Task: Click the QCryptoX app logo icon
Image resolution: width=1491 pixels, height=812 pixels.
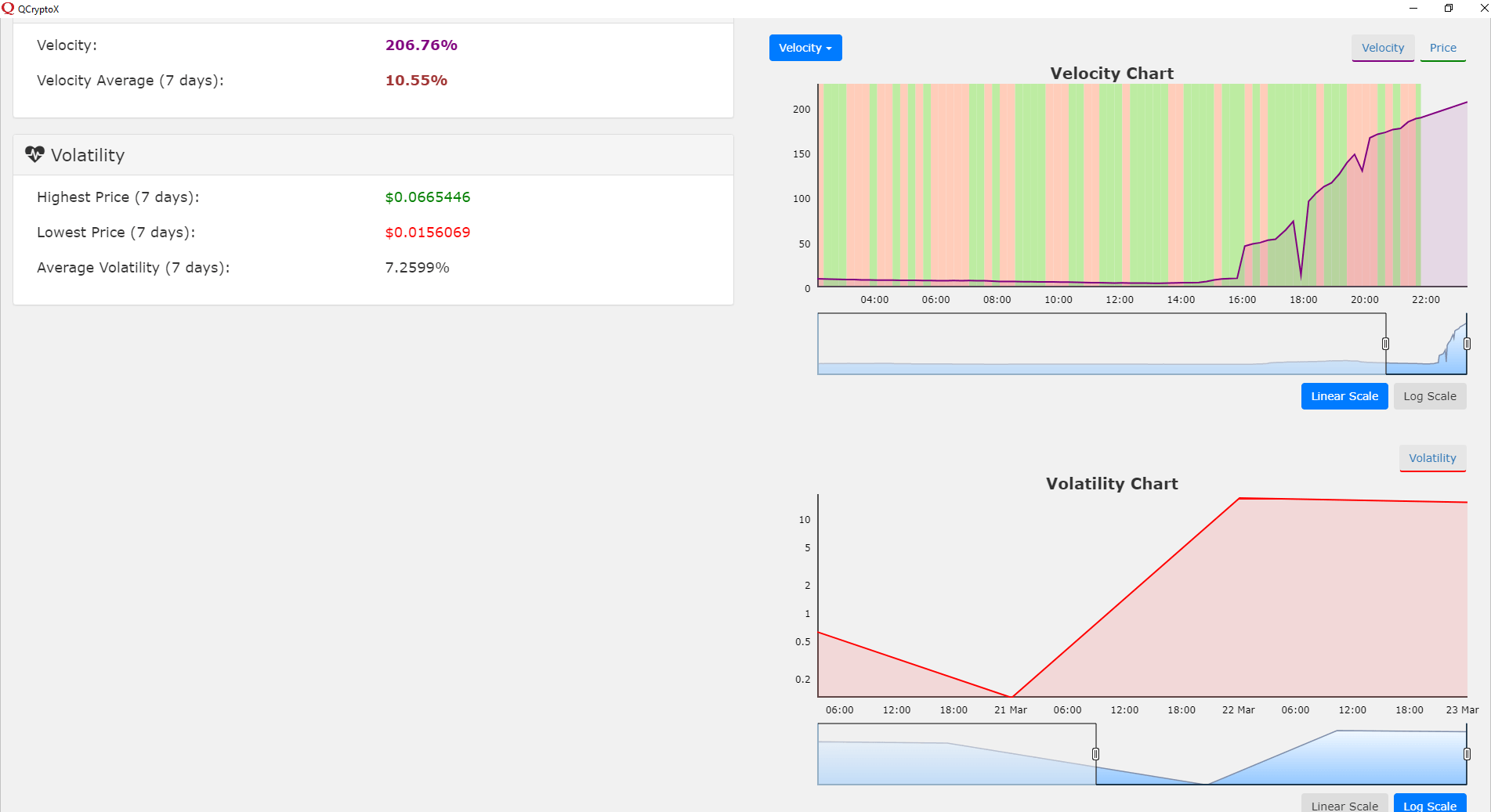Action: [x=8, y=9]
